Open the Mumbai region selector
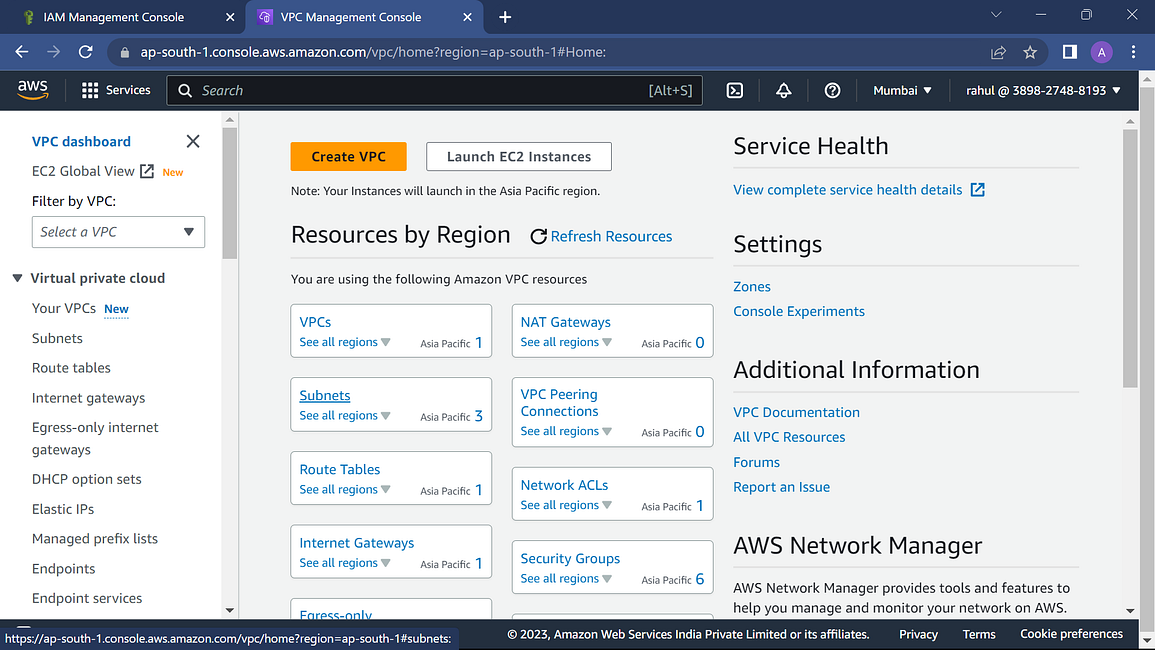 (x=902, y=90)
